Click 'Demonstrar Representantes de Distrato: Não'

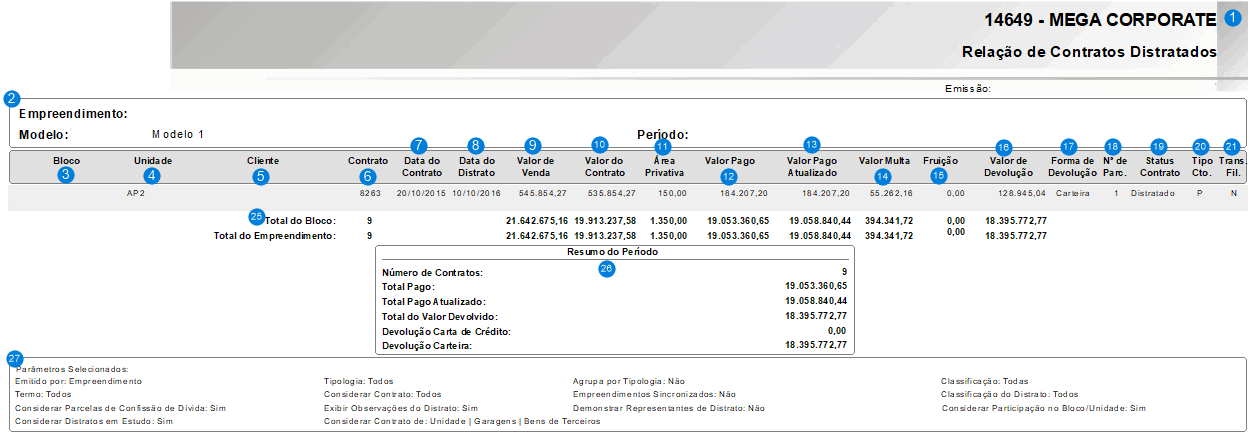(x=669, y=408)
